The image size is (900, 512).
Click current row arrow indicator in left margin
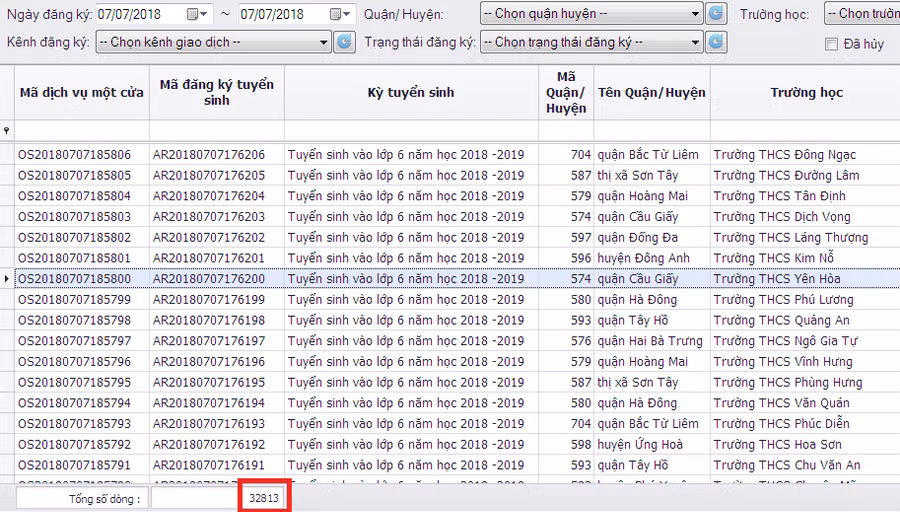coord(7,279)
